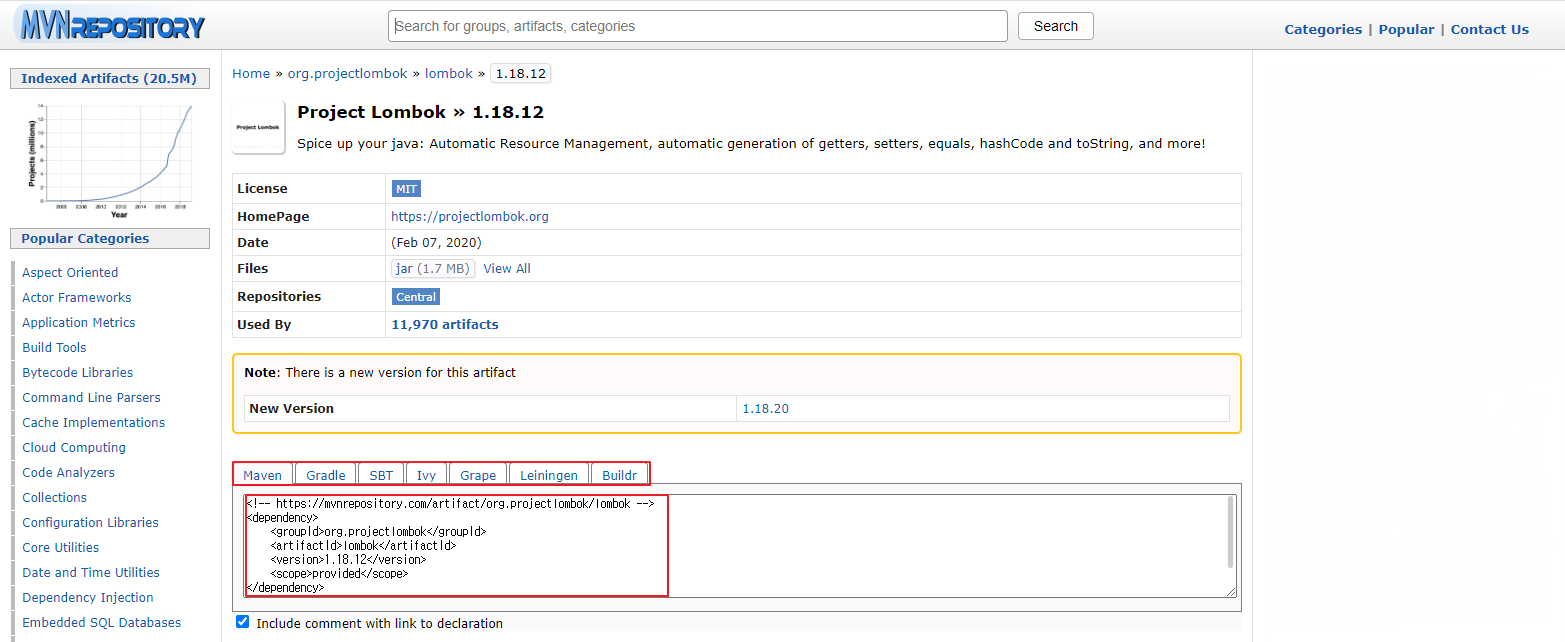
Task: Select the 1.18.12 breadcrumb version badge
Action: tap(521, 73)
